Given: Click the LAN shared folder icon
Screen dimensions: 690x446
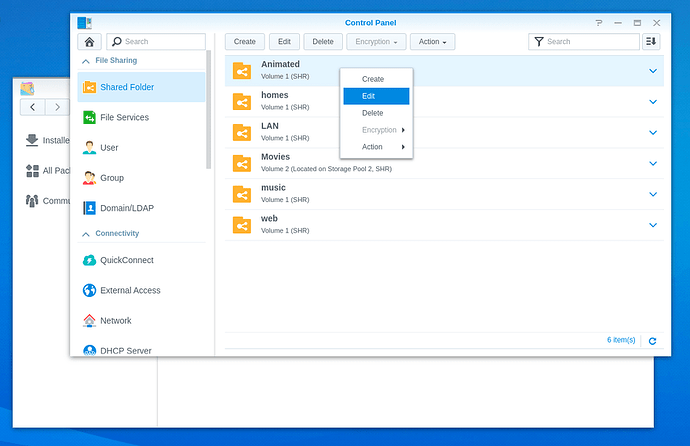Looking at the screenshot, I should click(x=242, y=132).
